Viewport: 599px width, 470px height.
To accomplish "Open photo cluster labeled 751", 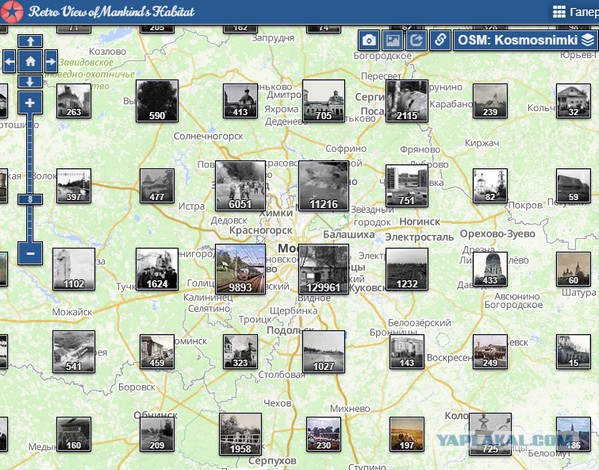I will (x=407, y=186).
